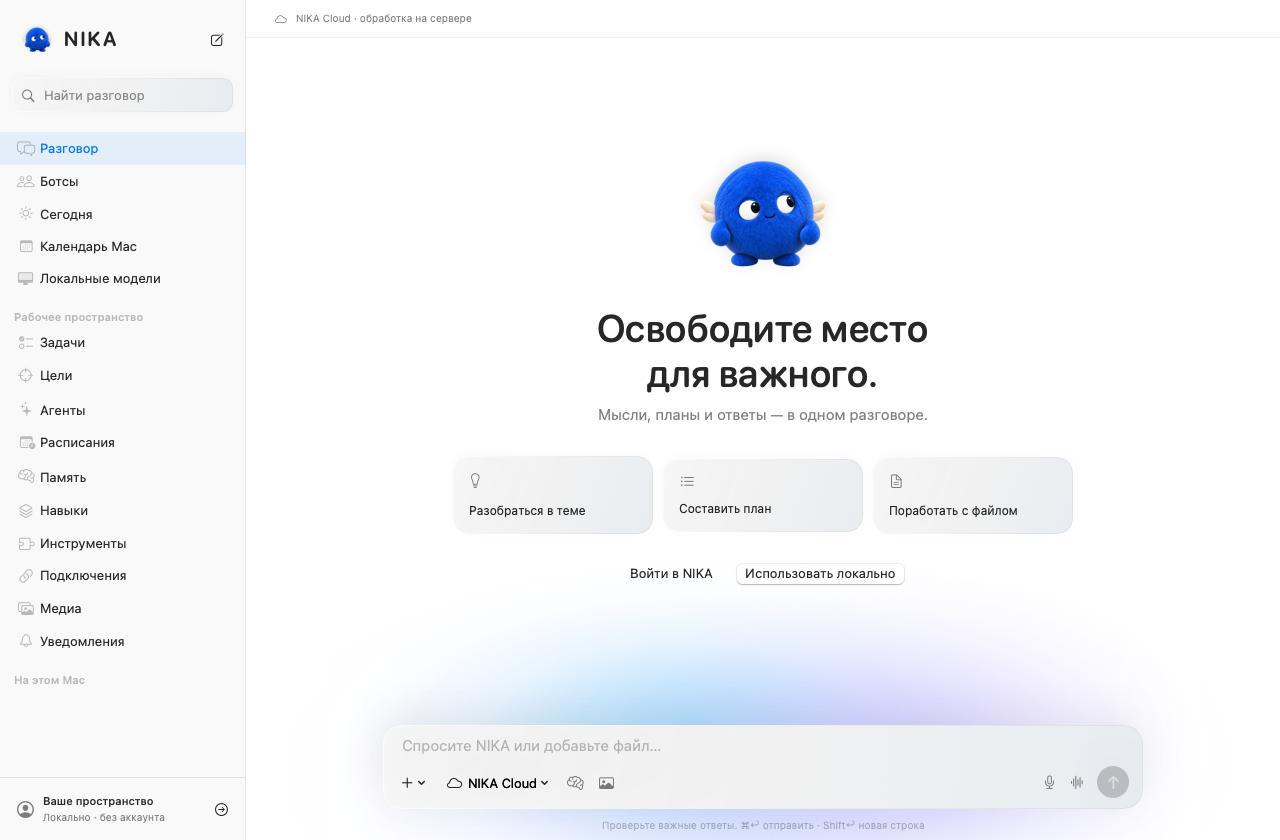Click the Ваше пространство account row
Screen dimensions: 1280x840
[x=122, y=809]
